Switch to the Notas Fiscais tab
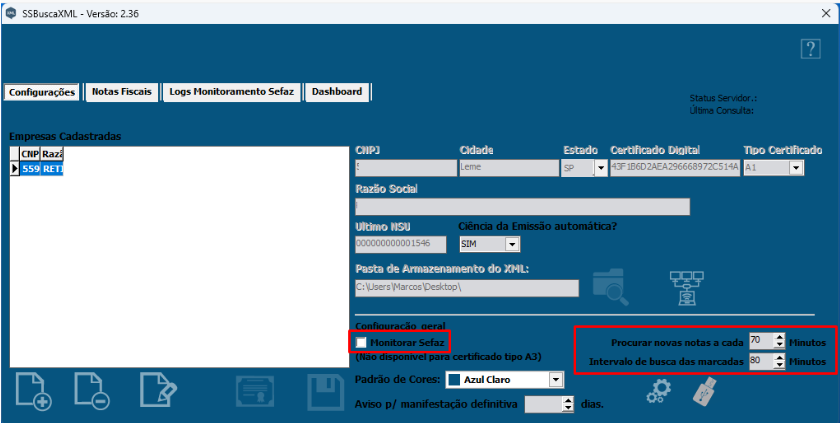 (x=121, y=91)
